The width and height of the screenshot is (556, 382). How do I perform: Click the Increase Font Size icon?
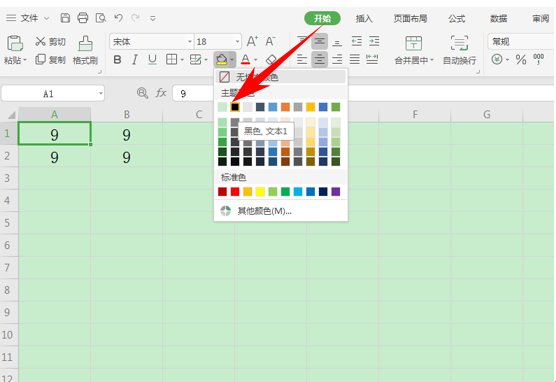coord(252,41)
